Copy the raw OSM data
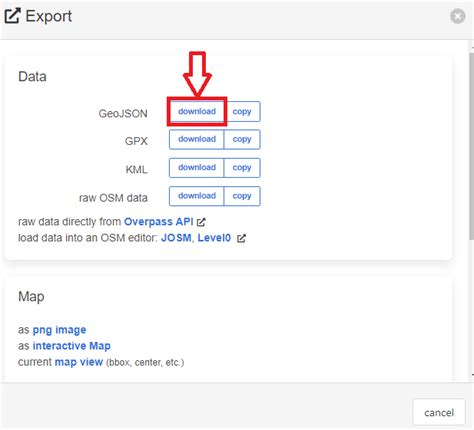Viewport: 474px width, 430px height. (x=242, y=196)
